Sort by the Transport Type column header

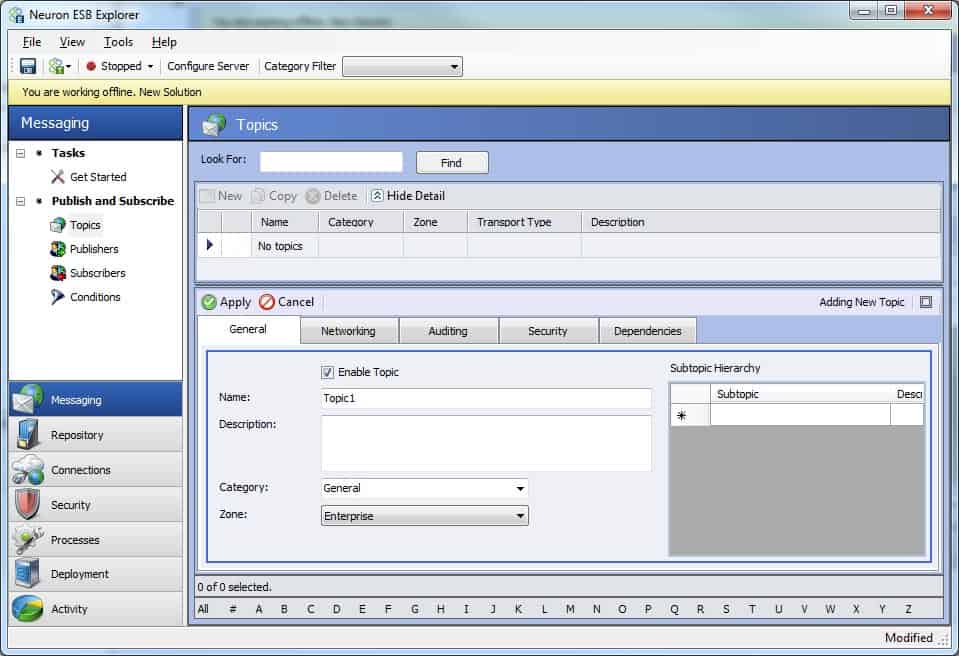[524, 222]
